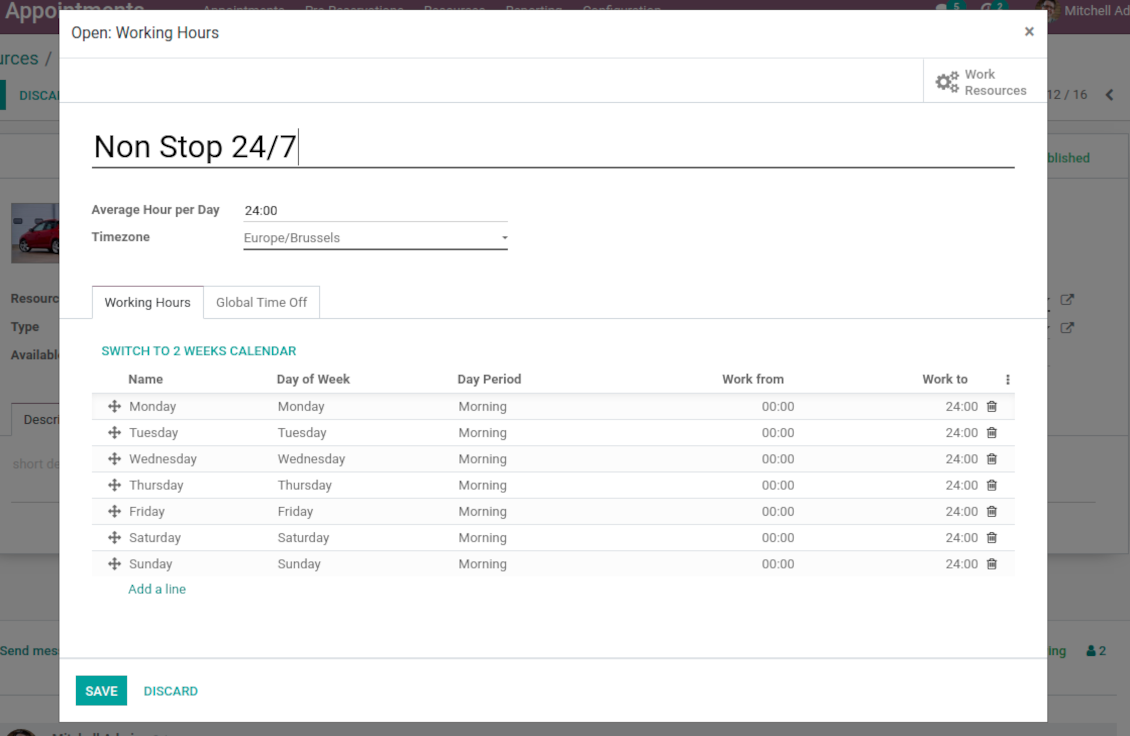This screenshot has height=736, width=1130.
Task: Delete the Monday working hours line
Action: 991,407
